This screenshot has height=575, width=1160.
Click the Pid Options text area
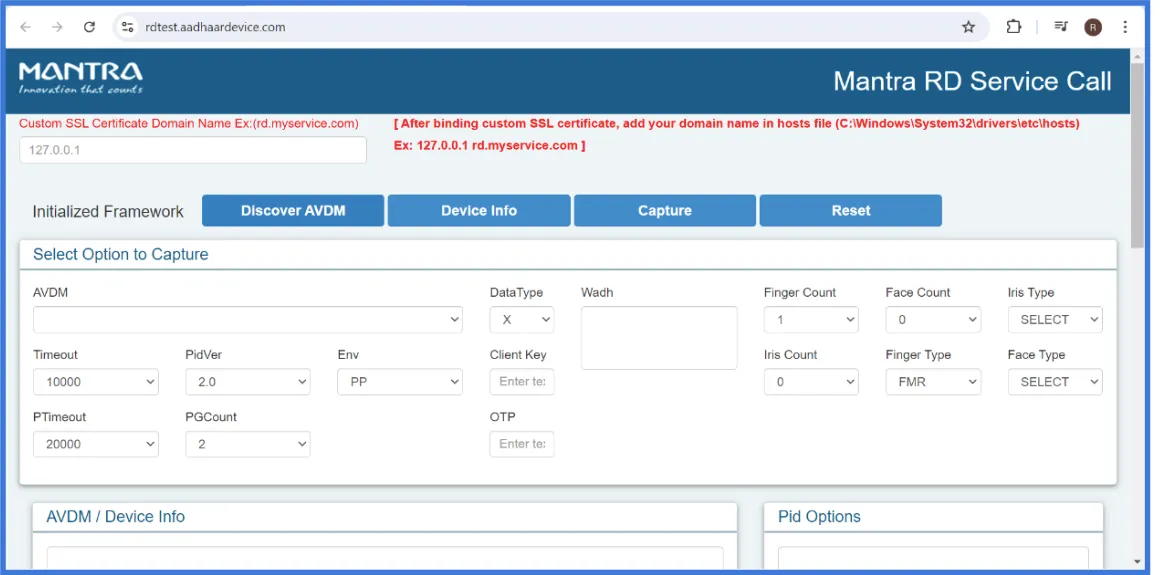click(x=933, y=558)
